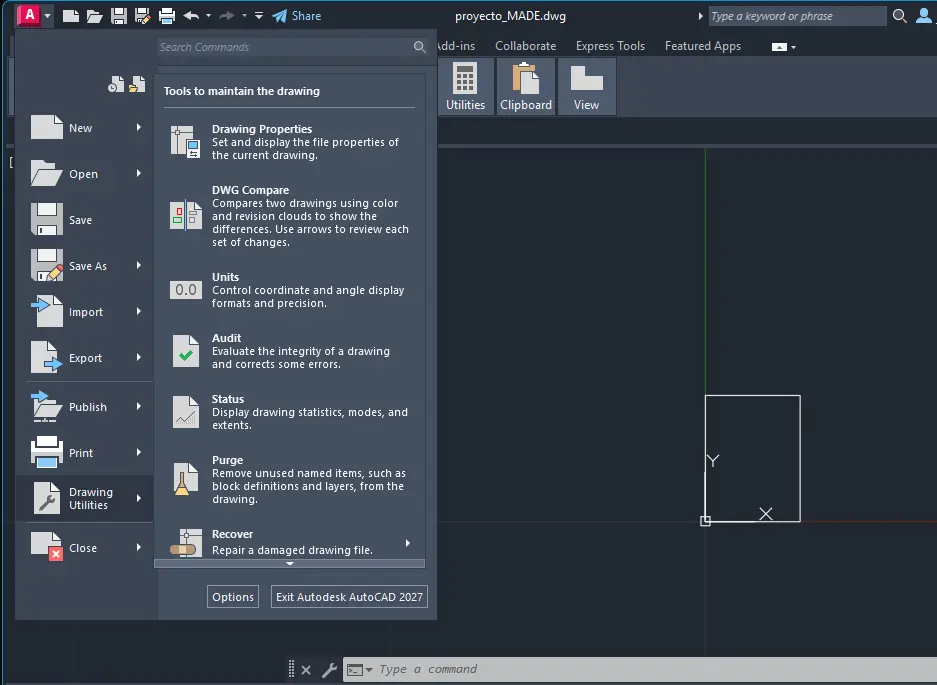Expand the Open submenu arrow
The width and height of the screenshot is (937, 685).
point(139,173)
